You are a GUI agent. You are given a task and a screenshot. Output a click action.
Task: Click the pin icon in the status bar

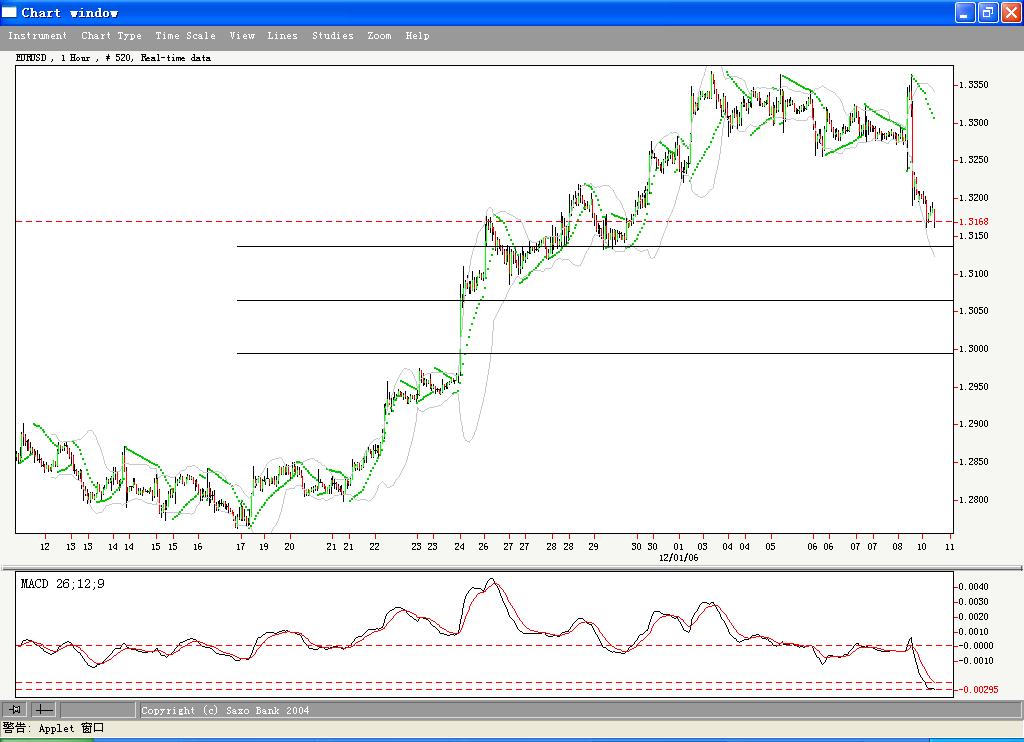(x=15, y=710)
